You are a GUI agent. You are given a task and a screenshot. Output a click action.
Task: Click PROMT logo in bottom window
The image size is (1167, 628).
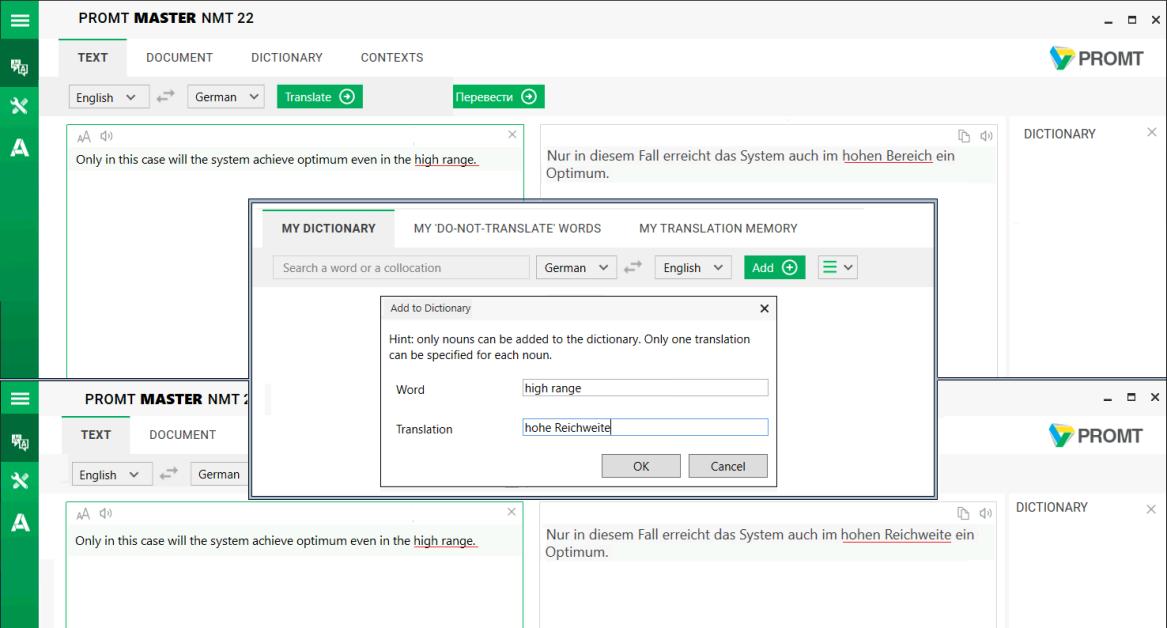tap(1096, 435)
